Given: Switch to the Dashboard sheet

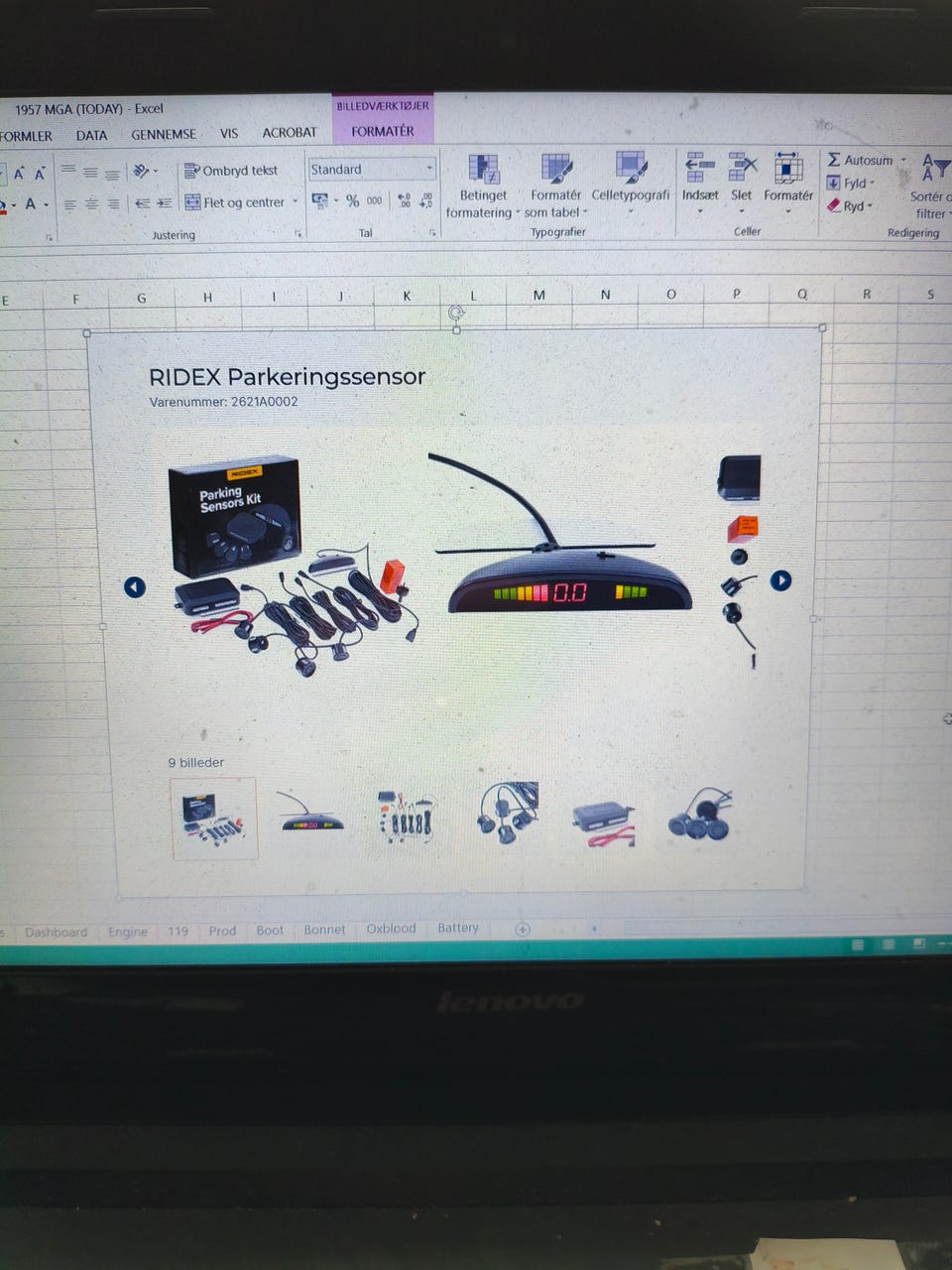Looking at the screenshot, I should (x=56, y=933).
